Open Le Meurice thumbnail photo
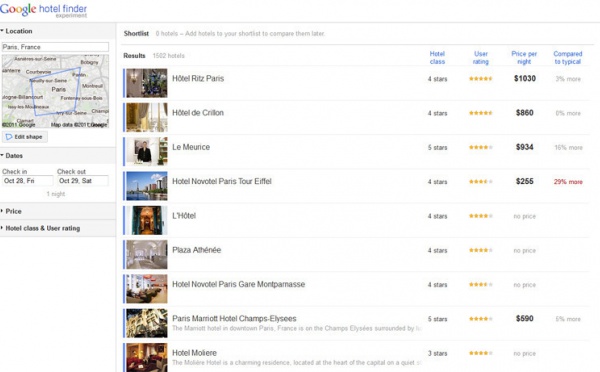The height and width of the screenshot is (372, 600). coord(147,152)
